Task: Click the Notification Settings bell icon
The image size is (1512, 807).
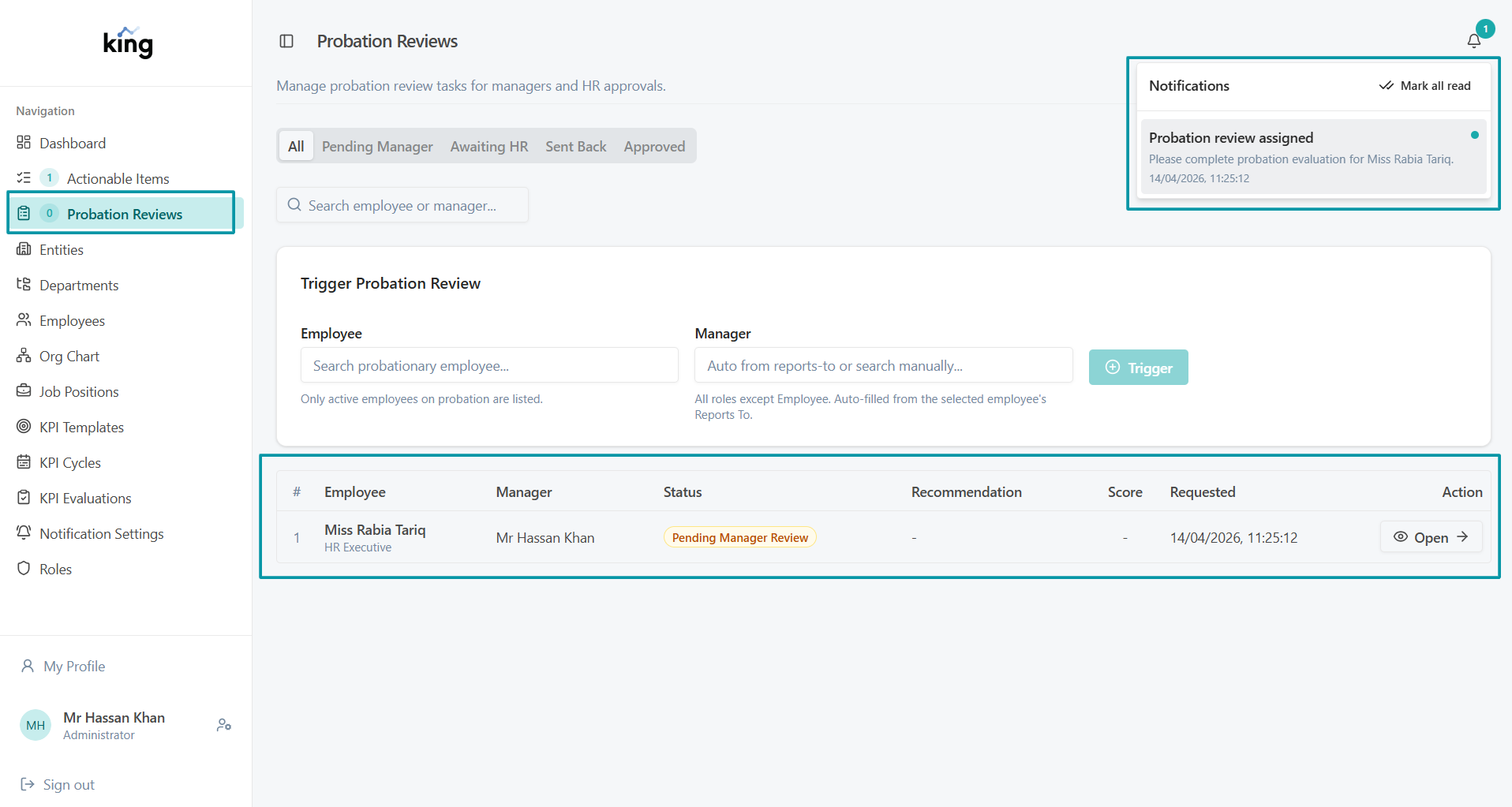Action: click(x=24, y=533)
